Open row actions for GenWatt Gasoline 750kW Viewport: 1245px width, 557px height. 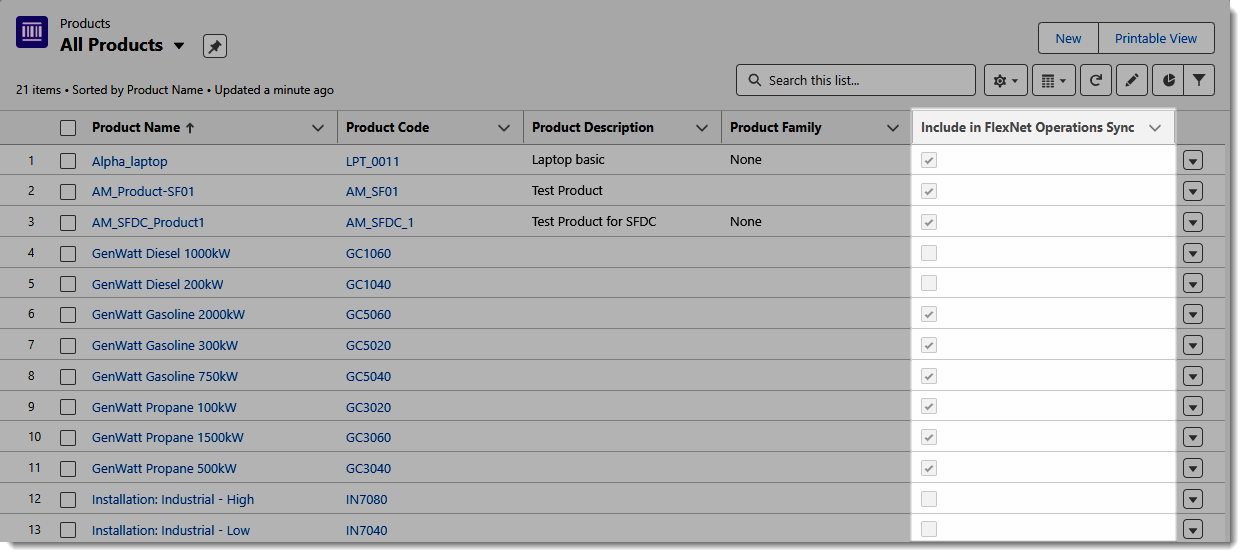1192,377
